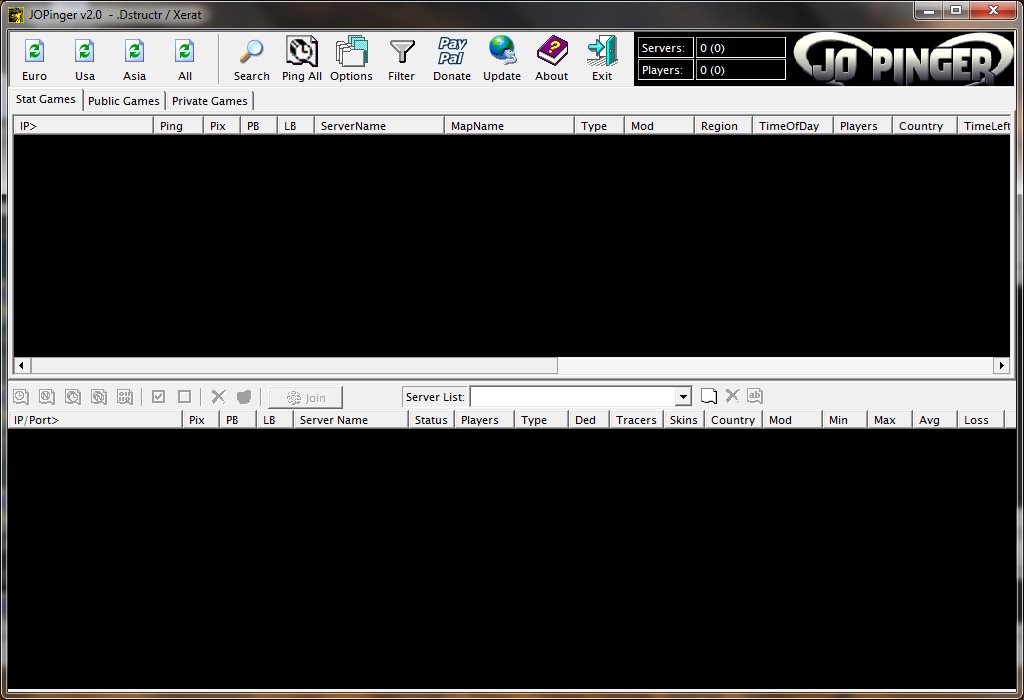The height and width of the screenshot is (700, 1024).
Task: Sort upper list by ServerName column
Action: coord(379,126)
